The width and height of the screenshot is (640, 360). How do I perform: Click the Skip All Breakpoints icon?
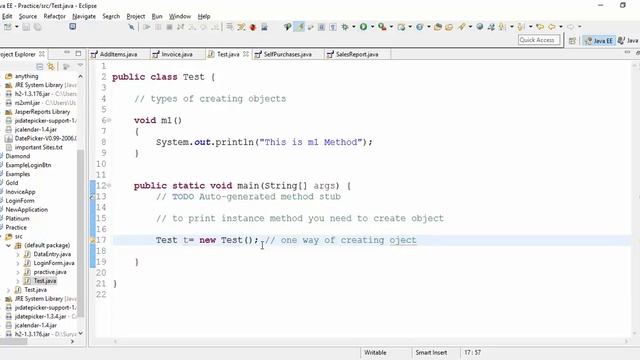[131, 27]
